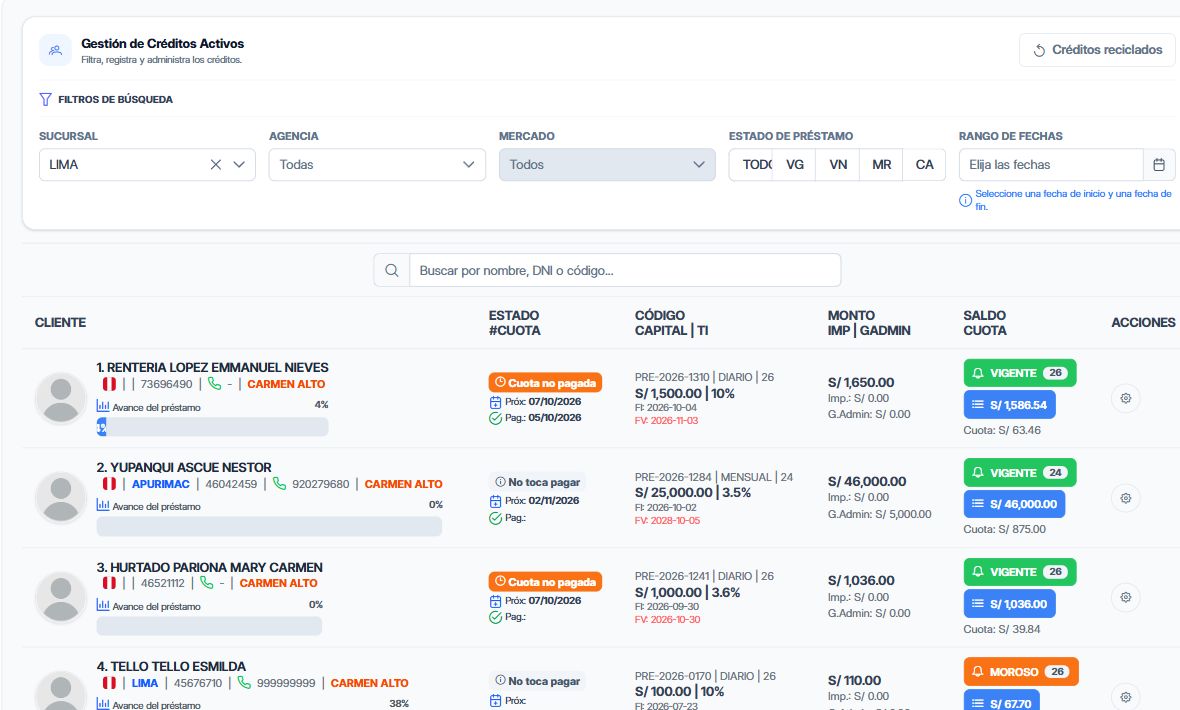Click calendar icon next to Próx 02/11/2026

click(495, 501)
